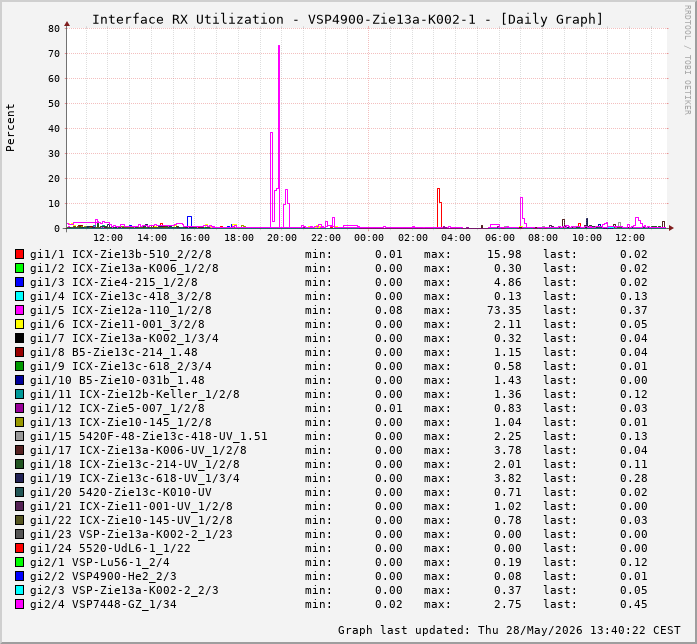Viewport: 697px width, 644px height.
Task: Select legend label gi1/23 VSP-Zie13a-K002-2_1/23
Action: click(x=131, y=534)
